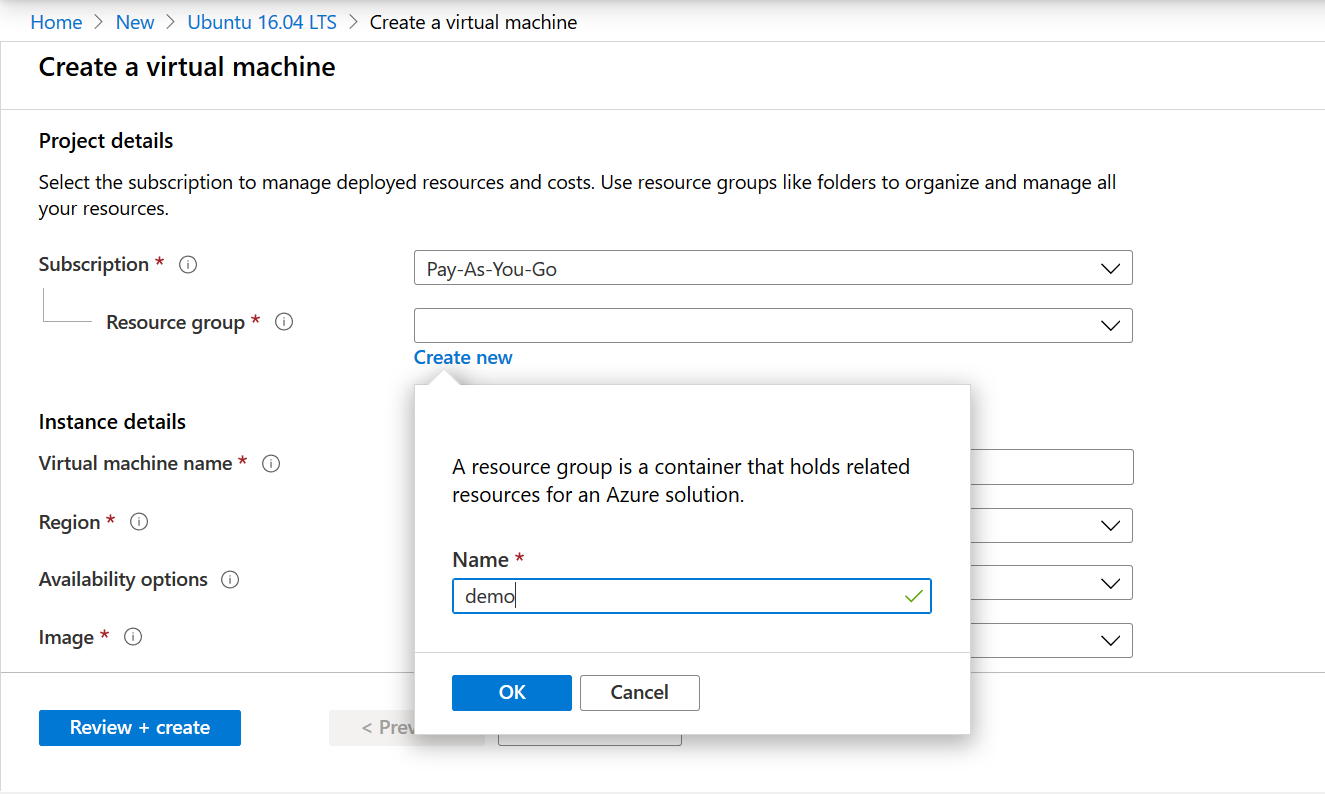The height and width of the screenshot is (794, 1325).
Task: Open the Subscription info tooltip icon
Action: [188, 265]
